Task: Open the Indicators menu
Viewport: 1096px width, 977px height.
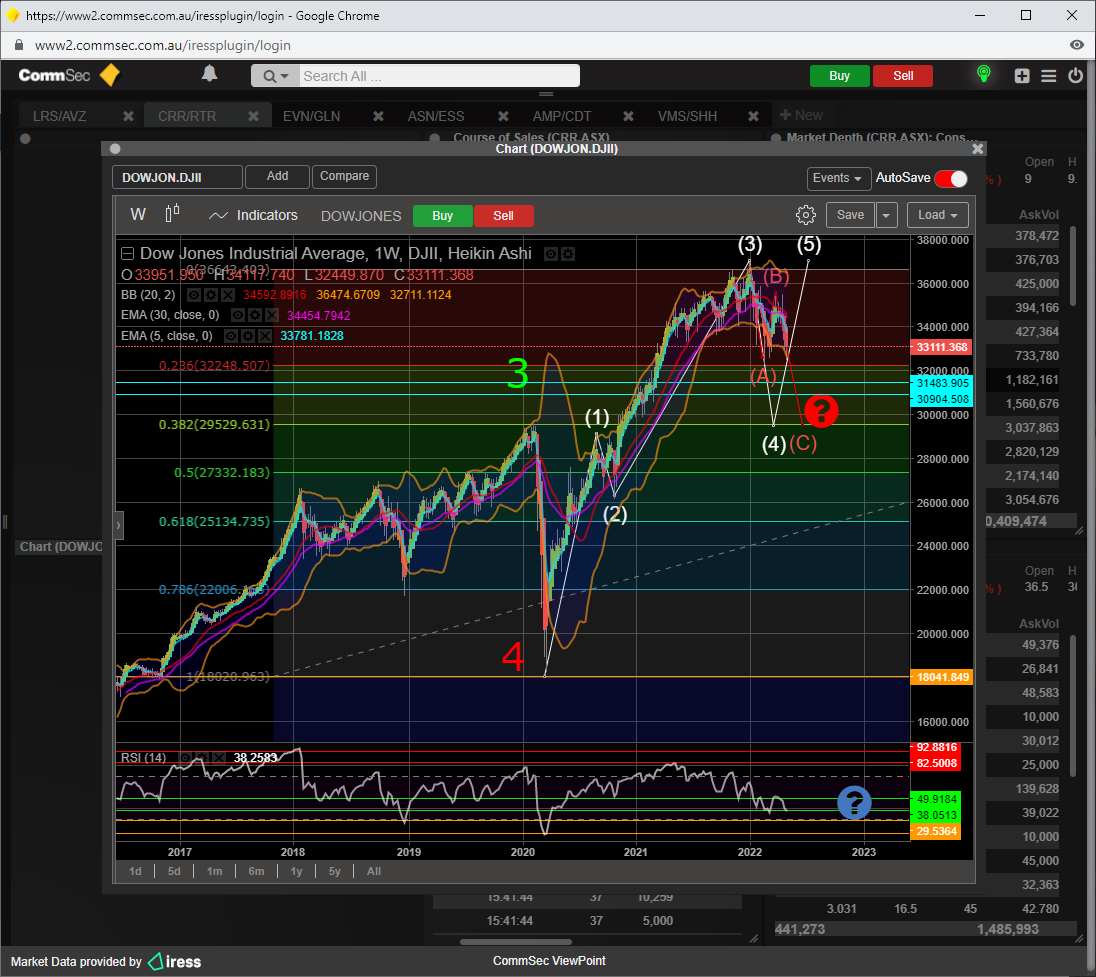Action: [x=253, y=215]
